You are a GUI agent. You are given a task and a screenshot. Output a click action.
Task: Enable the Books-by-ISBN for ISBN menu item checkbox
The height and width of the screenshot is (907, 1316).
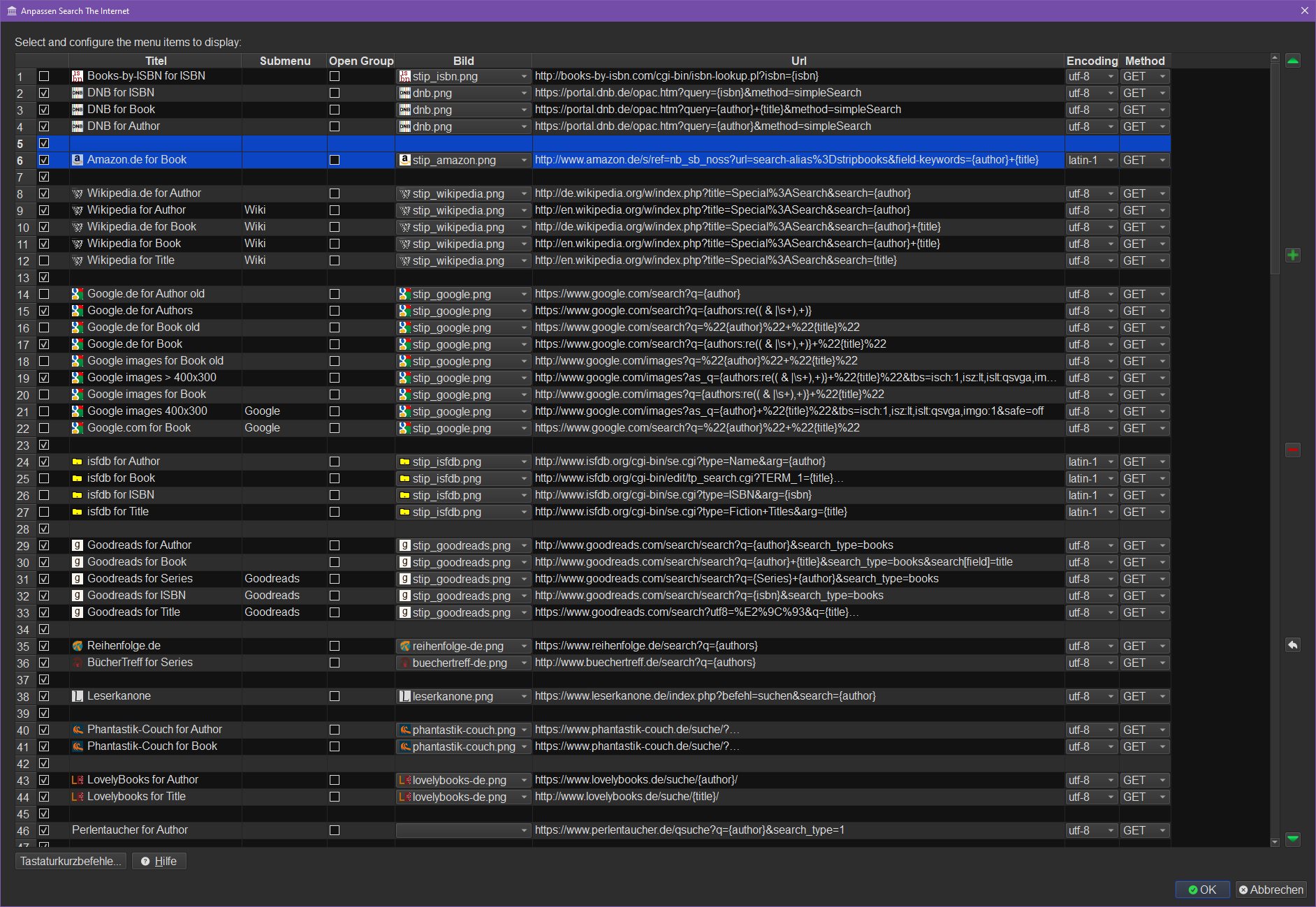(44, 76)
